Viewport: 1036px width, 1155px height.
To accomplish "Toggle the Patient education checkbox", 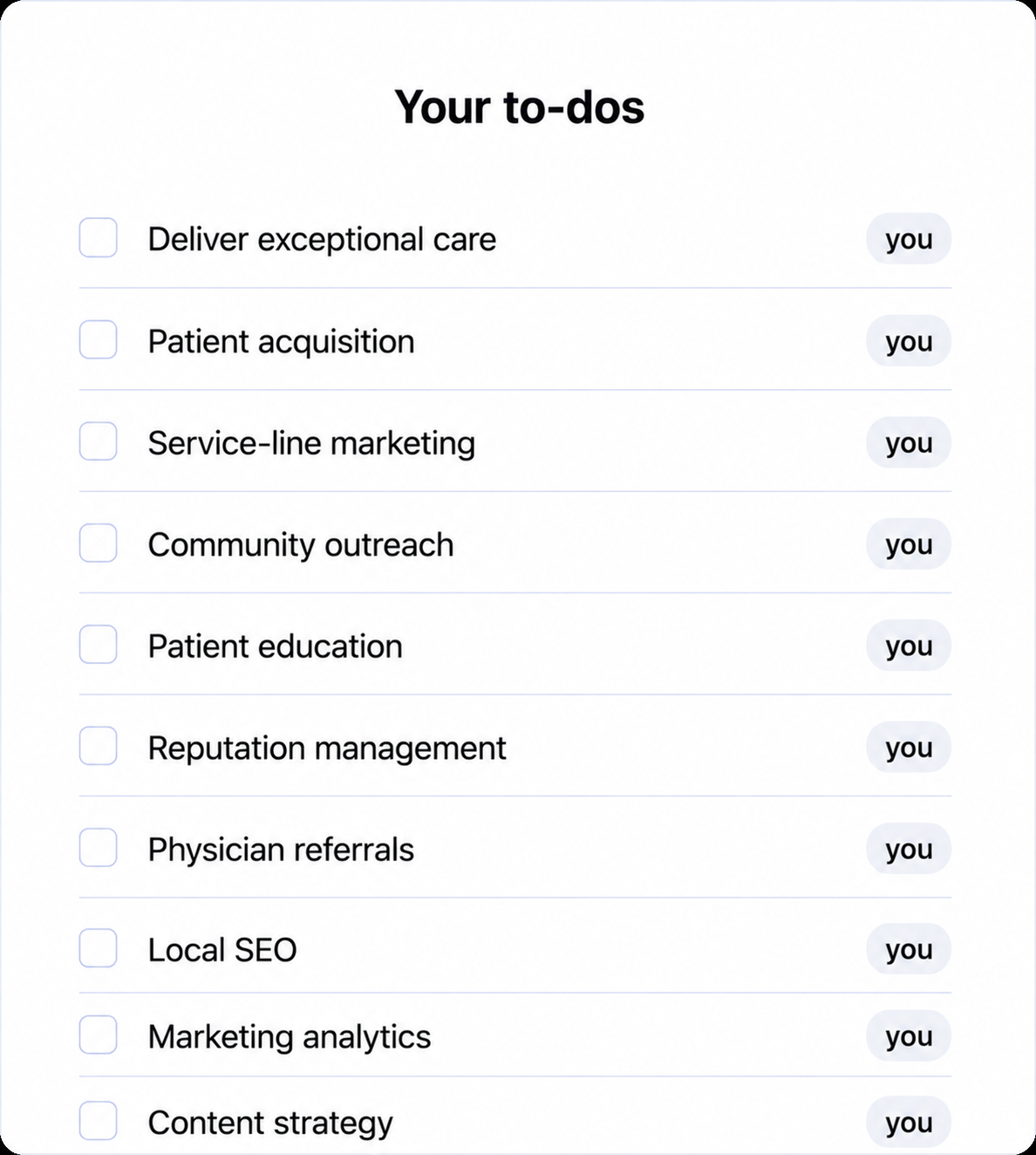I will (x=98, y=645).
